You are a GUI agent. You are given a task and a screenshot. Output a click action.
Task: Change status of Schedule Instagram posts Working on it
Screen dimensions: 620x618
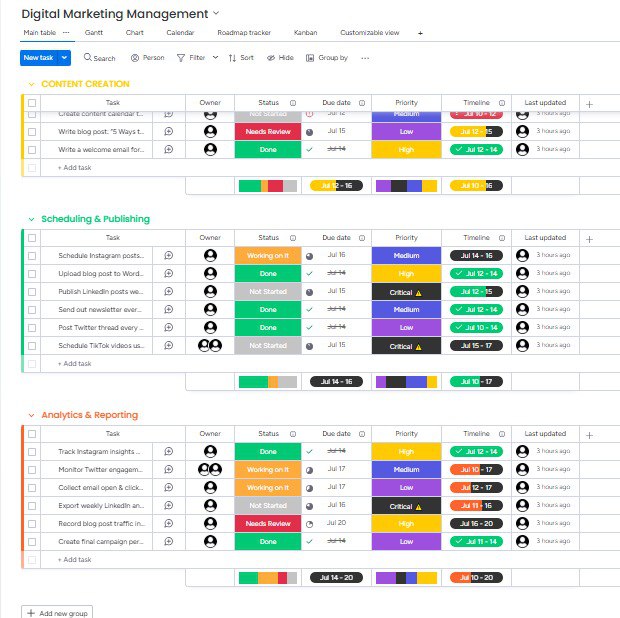click(x=268, y=255)
